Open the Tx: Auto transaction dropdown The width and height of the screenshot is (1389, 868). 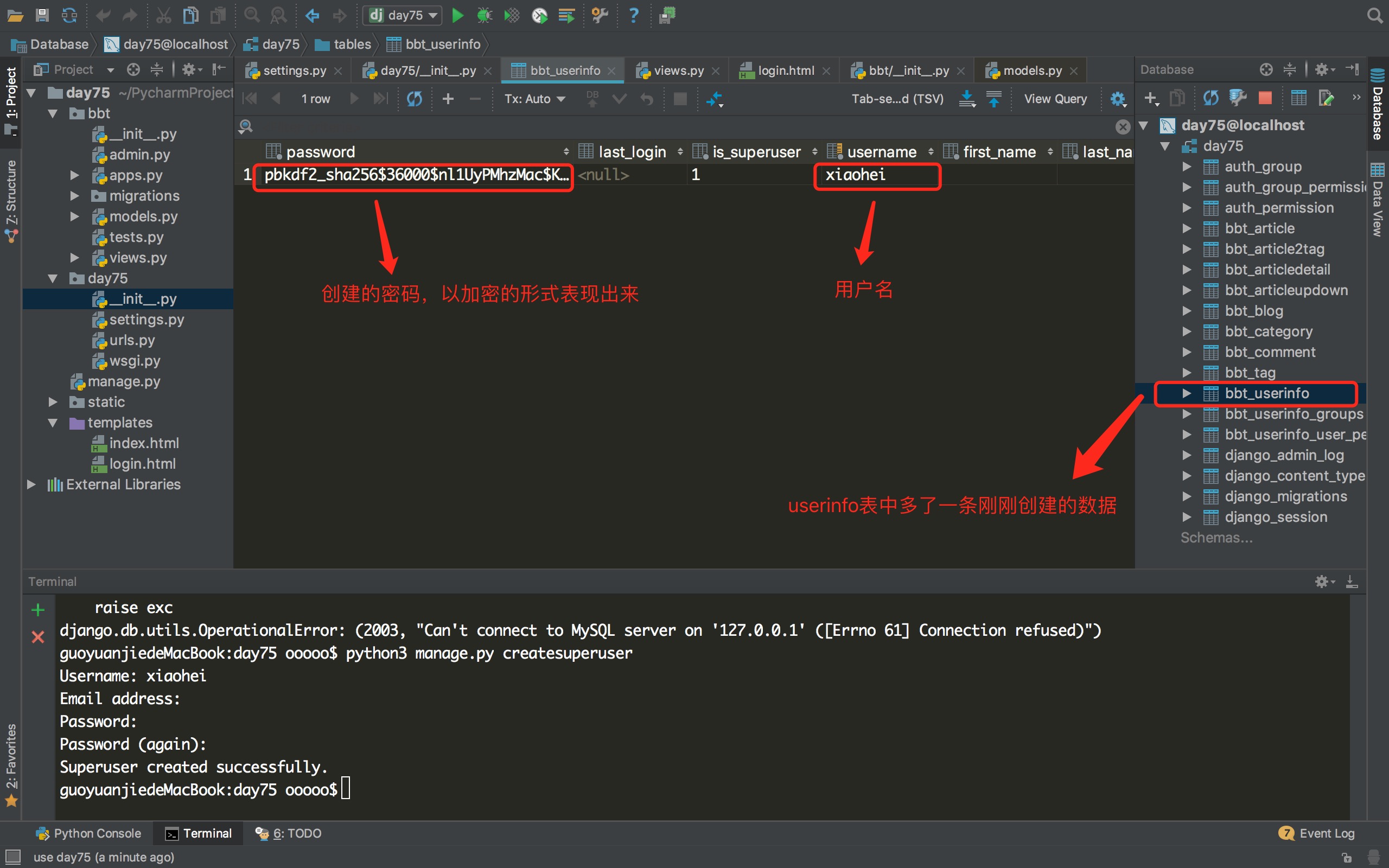tap(534, 99)
